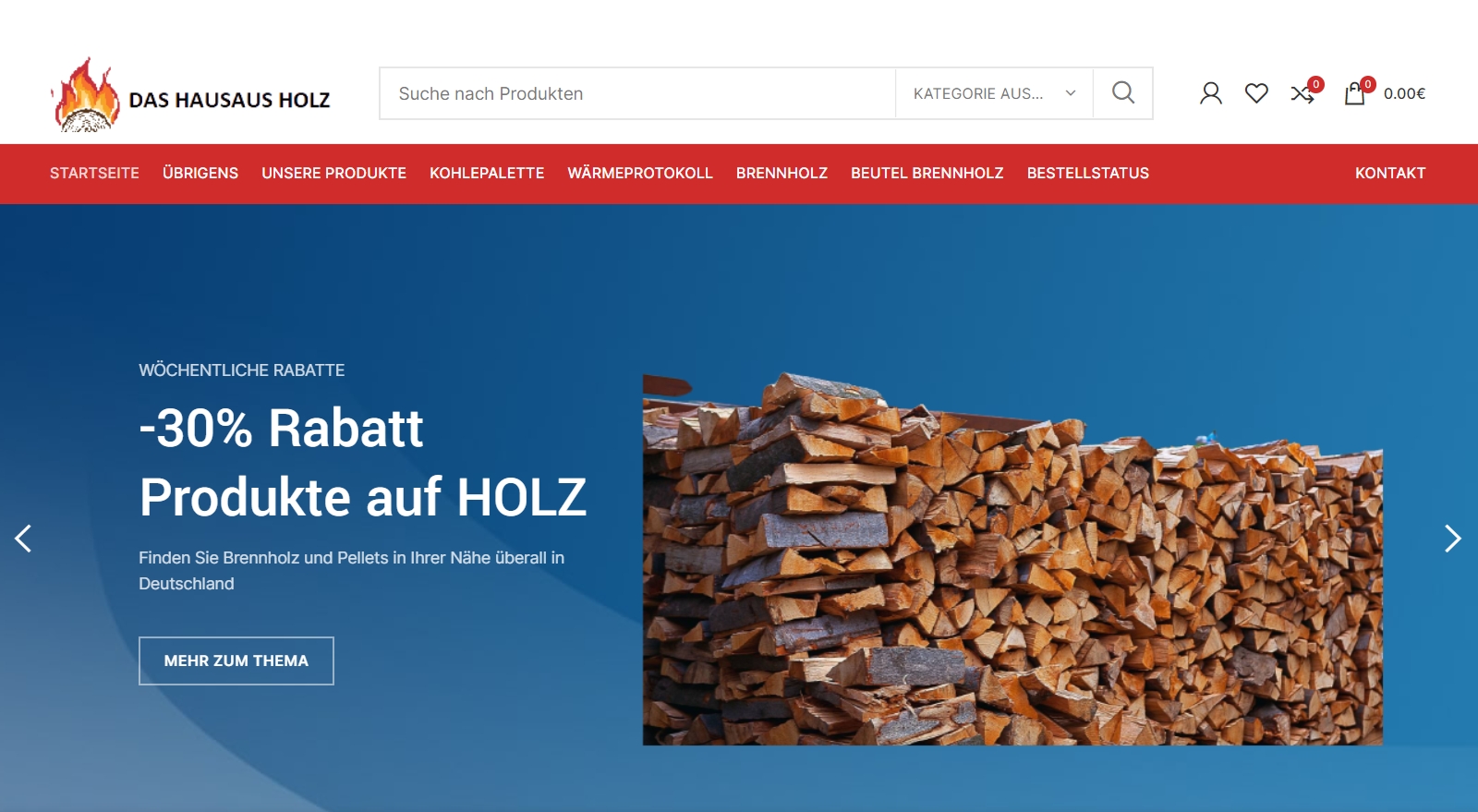Open the Wärmeprotokoll menu item
The width and height of the screenshot is (1478, 812).
(640, 174)
